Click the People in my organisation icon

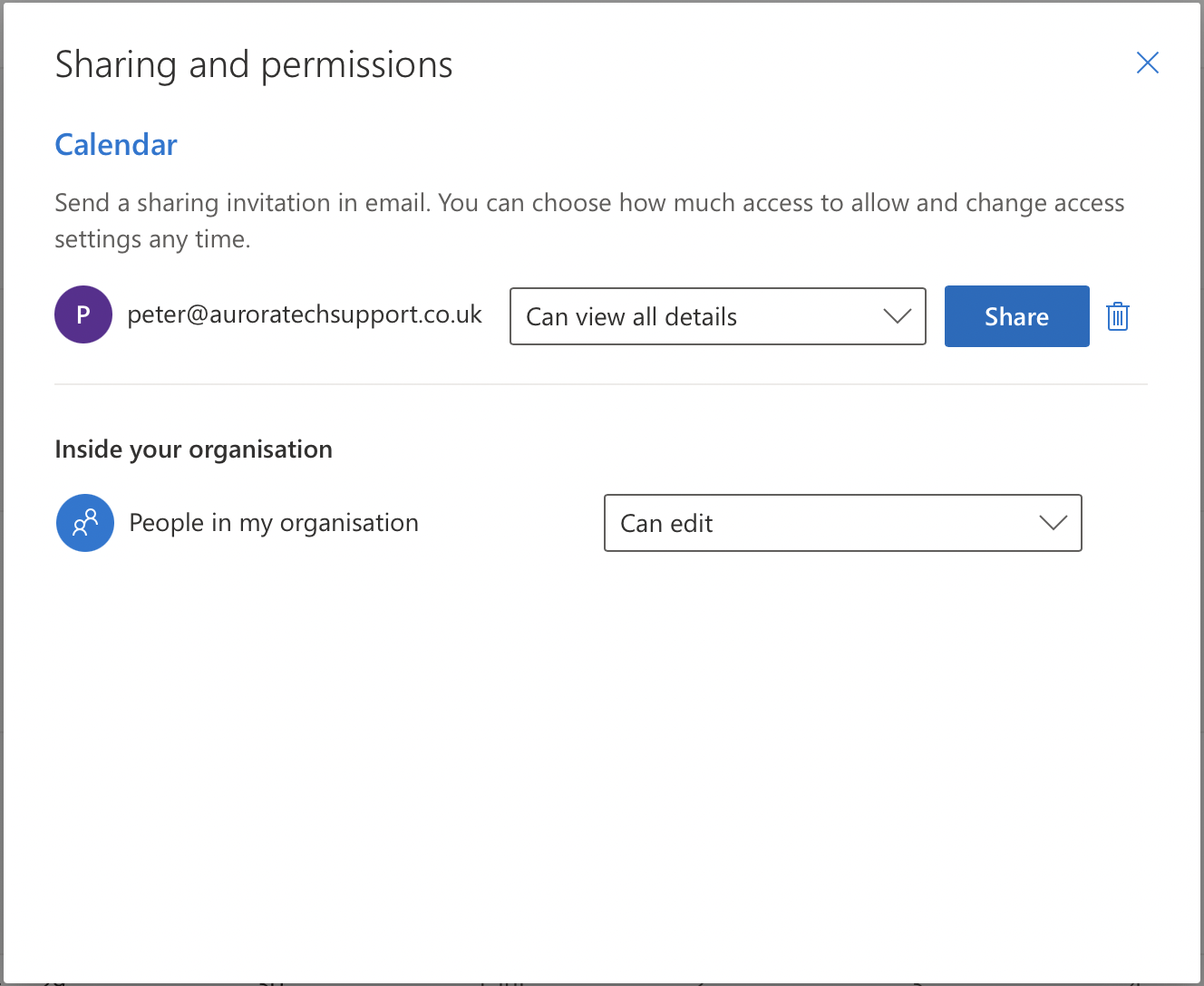coord(85,523)
